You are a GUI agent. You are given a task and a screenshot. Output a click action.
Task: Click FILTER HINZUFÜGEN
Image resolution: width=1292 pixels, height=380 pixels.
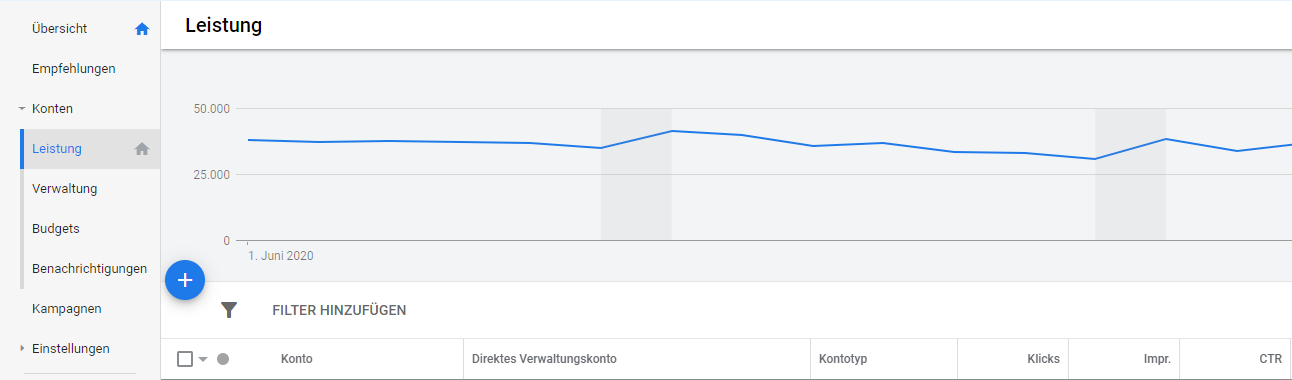pos(339,311)
